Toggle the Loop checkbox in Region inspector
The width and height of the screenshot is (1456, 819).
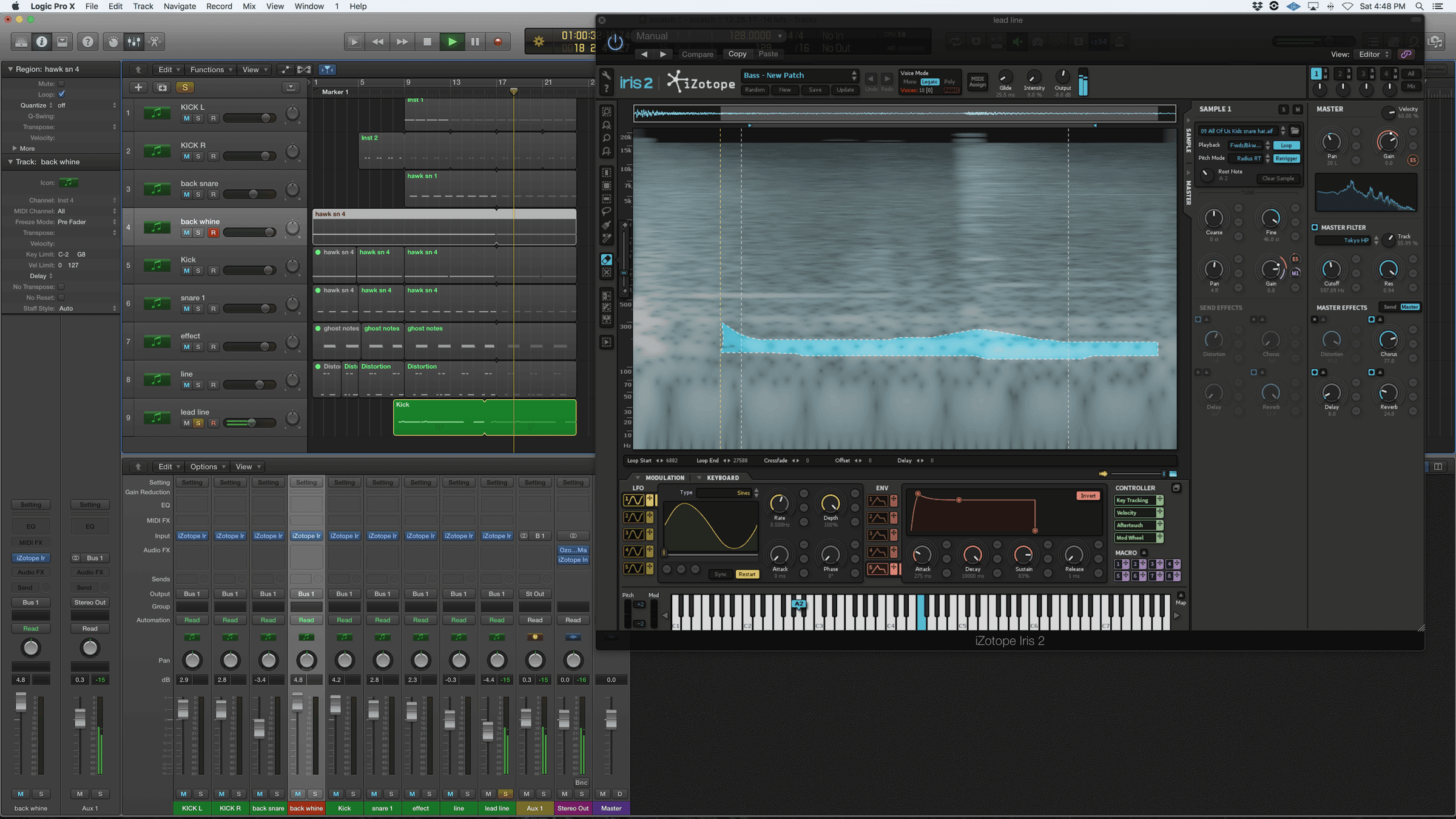(x=61, y=95)
